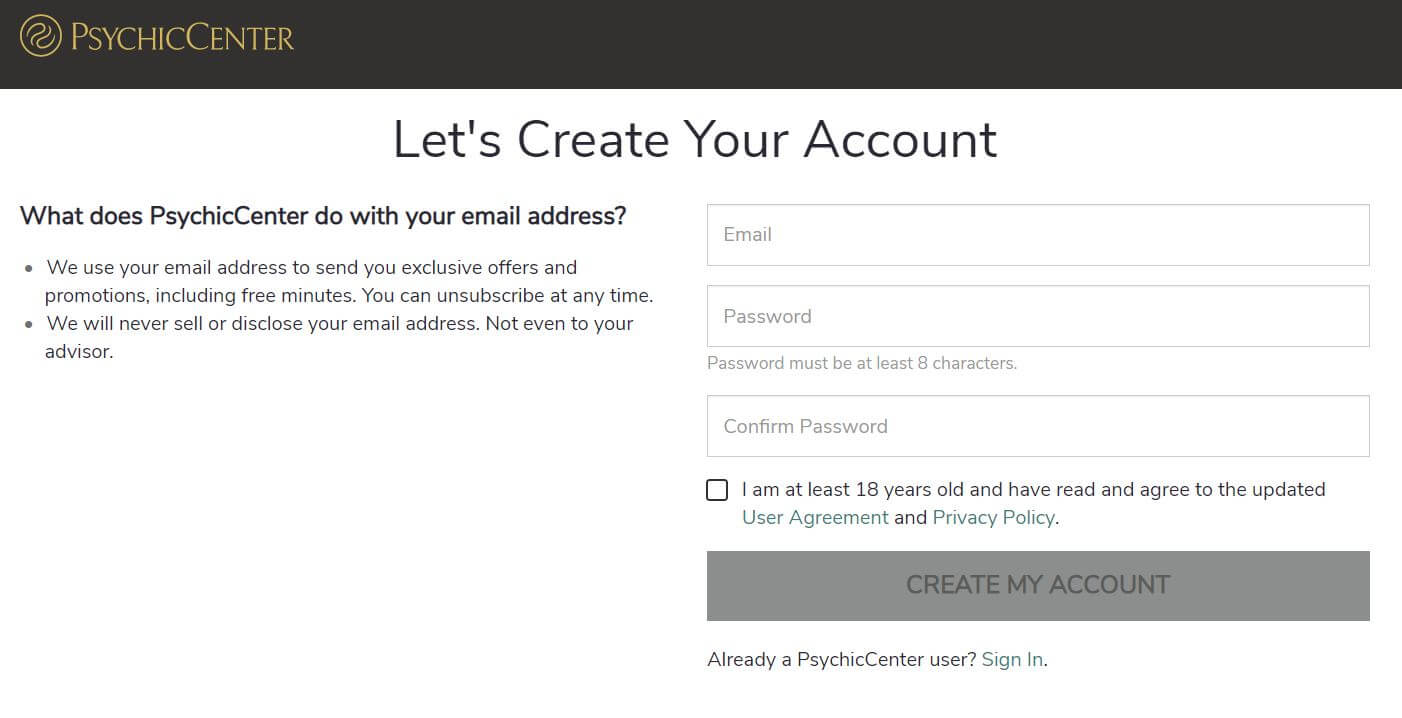Click the Let's Create Your Account heading
This screenshot has height=718, width=1402.
tap(696, 140)
